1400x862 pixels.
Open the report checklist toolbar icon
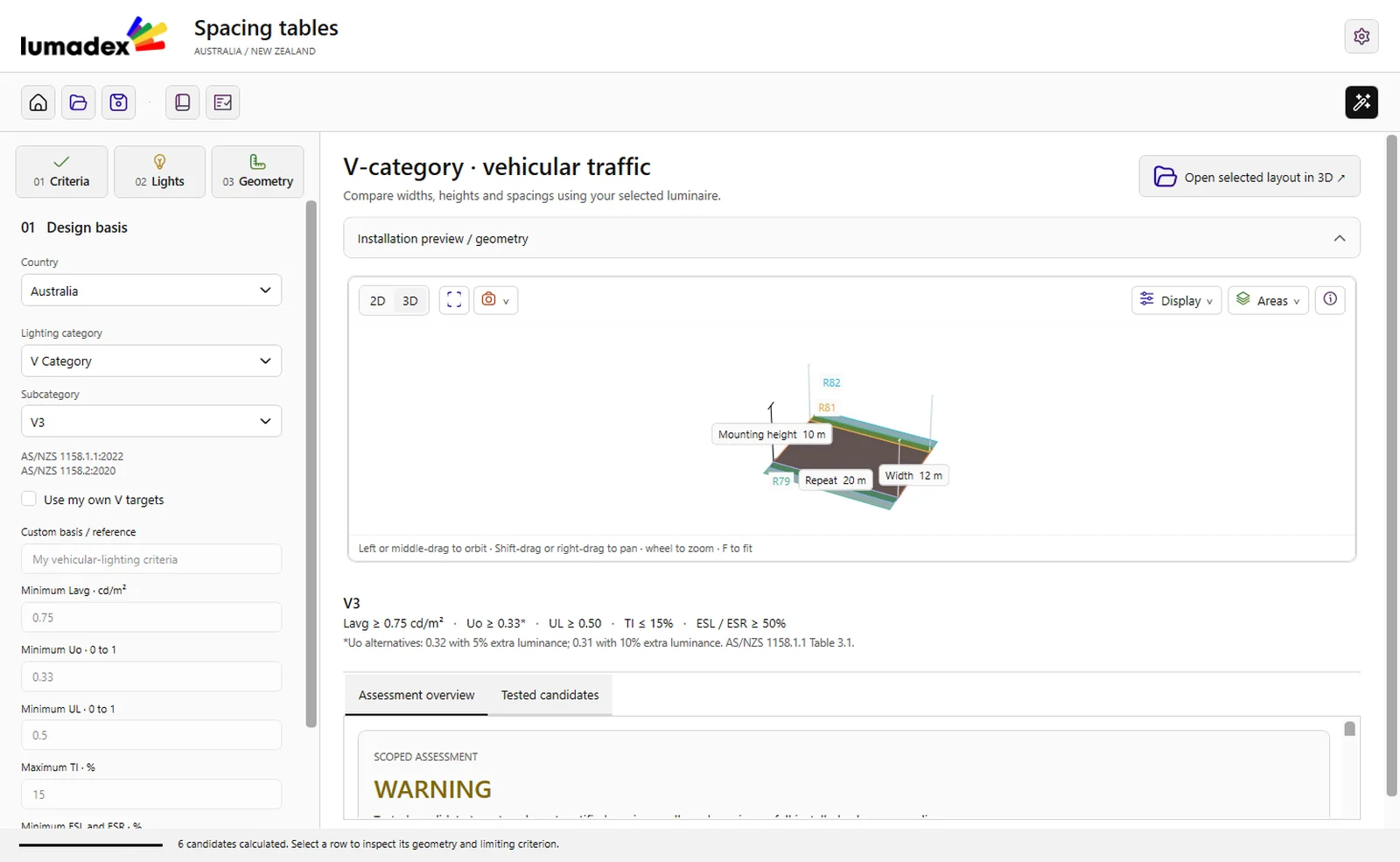pos(223,102)
